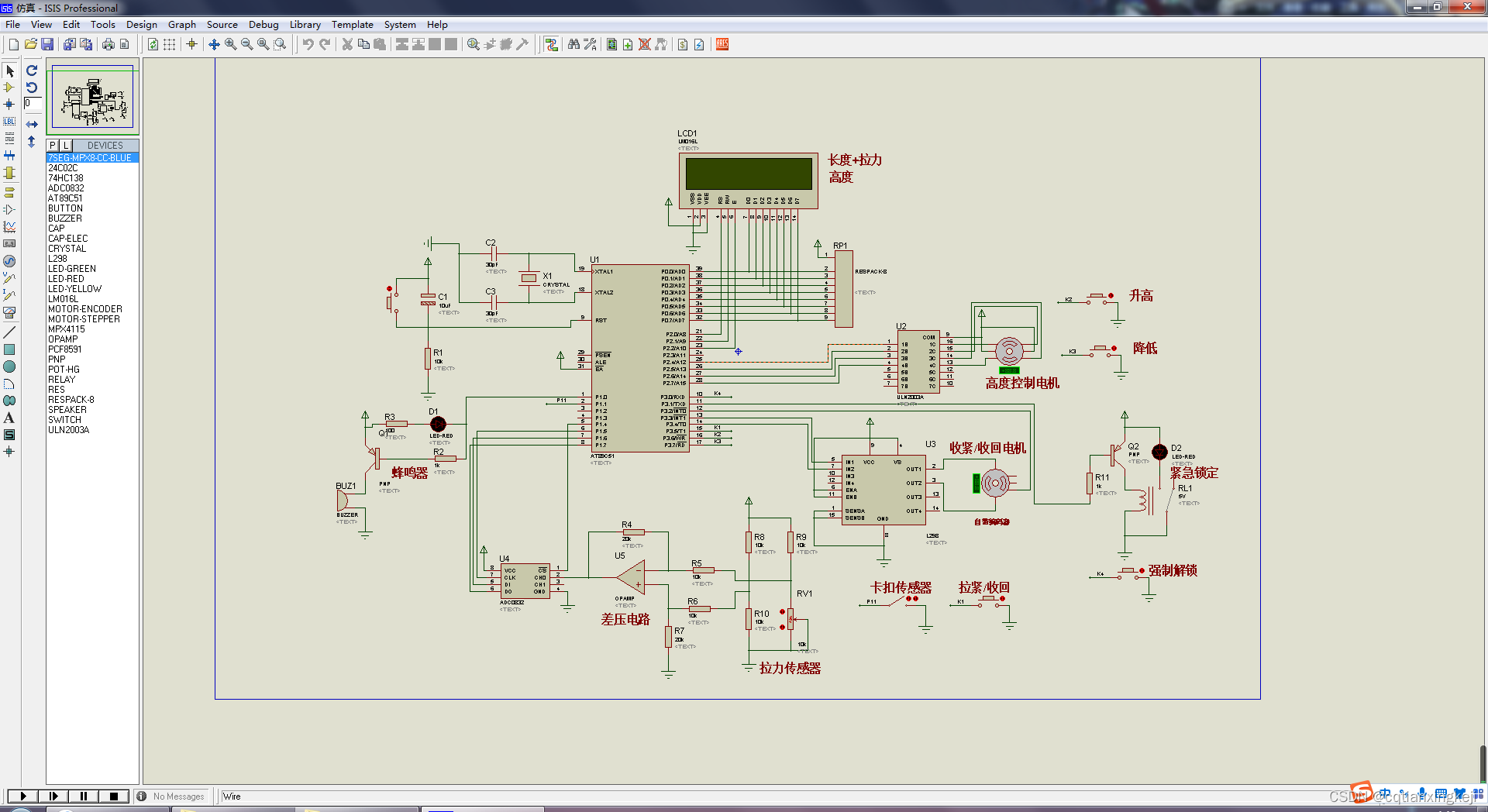This screenshot has width=1488, height=812.
Task: Click the Step simulation button
Action: pos(53,796)
